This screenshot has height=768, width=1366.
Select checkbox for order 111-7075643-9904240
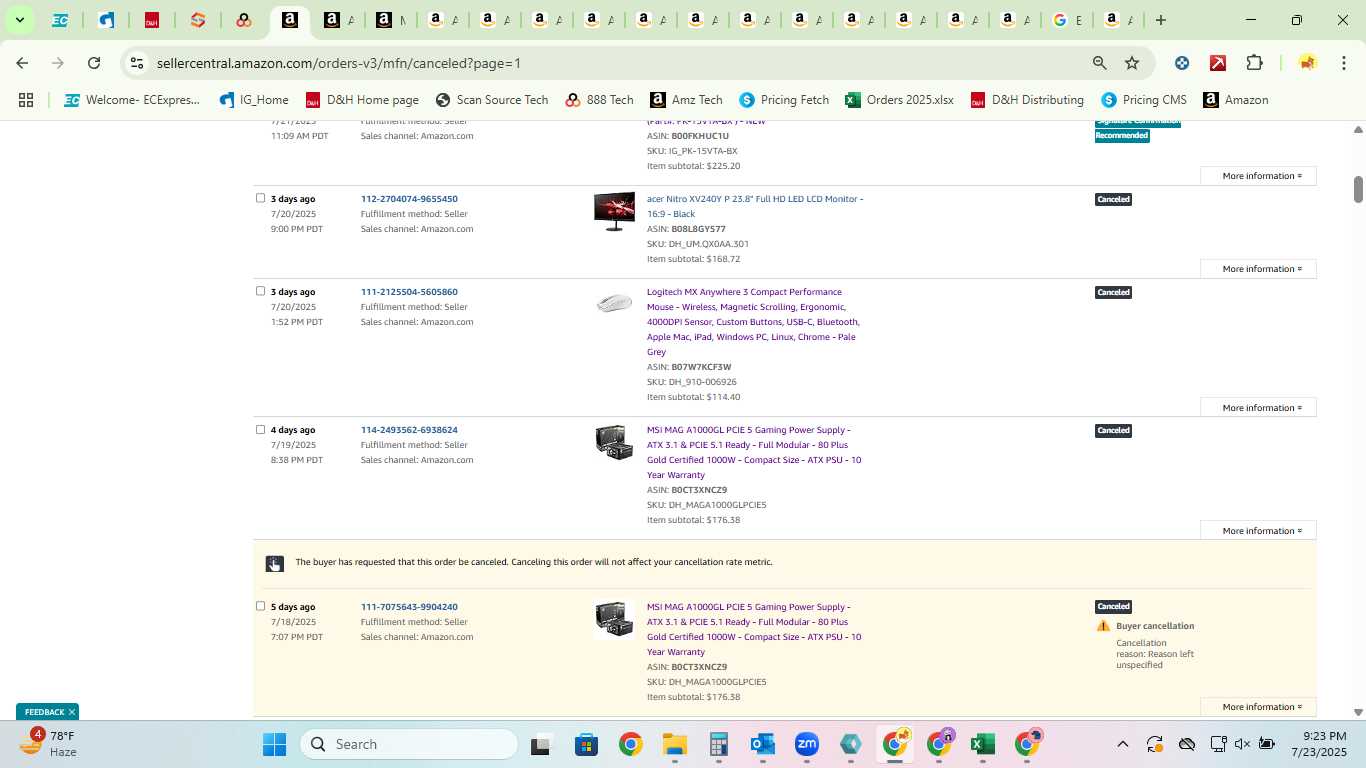pyautogui.click(x=260, y=606)
